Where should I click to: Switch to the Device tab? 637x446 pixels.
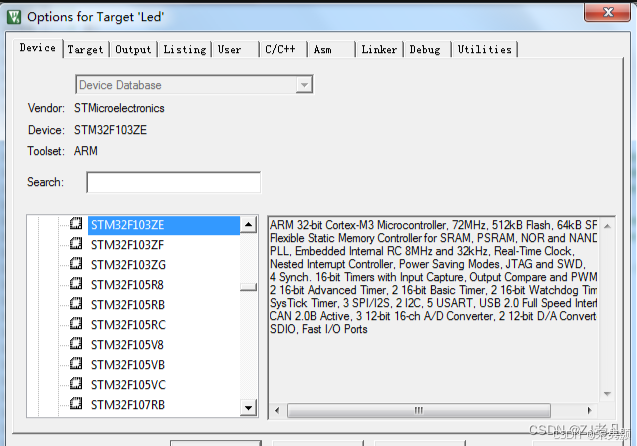(x=38, y=48)
